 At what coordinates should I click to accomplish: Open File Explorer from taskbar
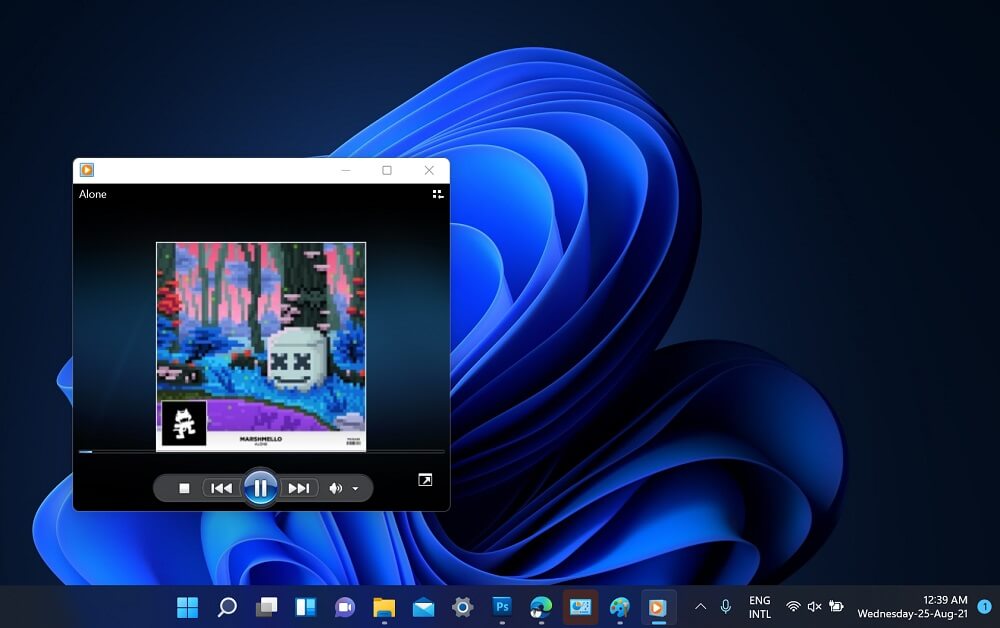click(384, 607)
